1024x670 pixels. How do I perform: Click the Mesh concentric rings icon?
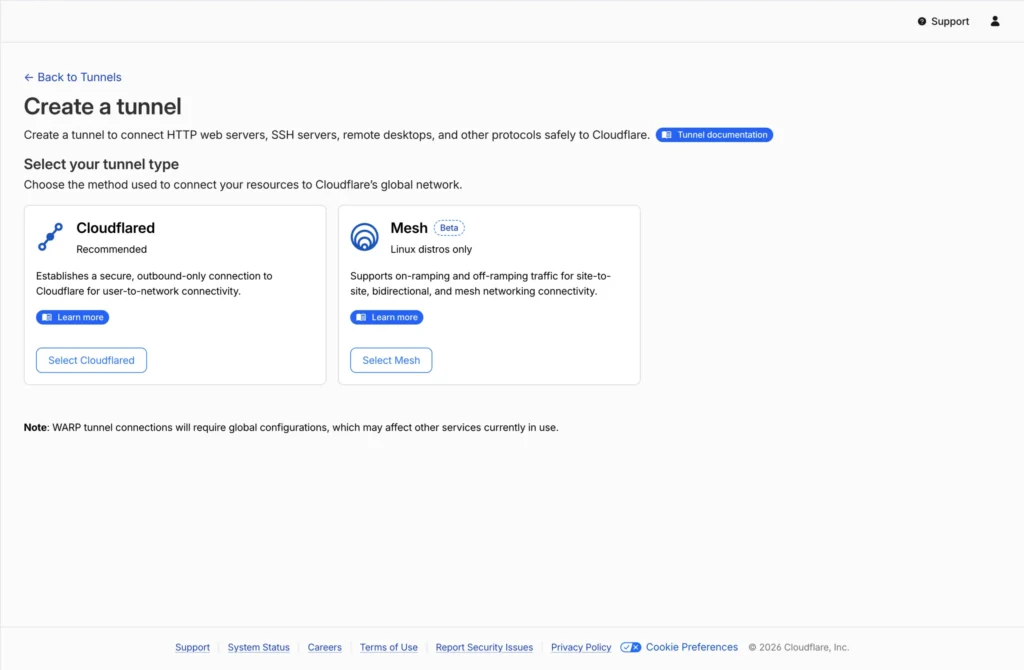364,236
